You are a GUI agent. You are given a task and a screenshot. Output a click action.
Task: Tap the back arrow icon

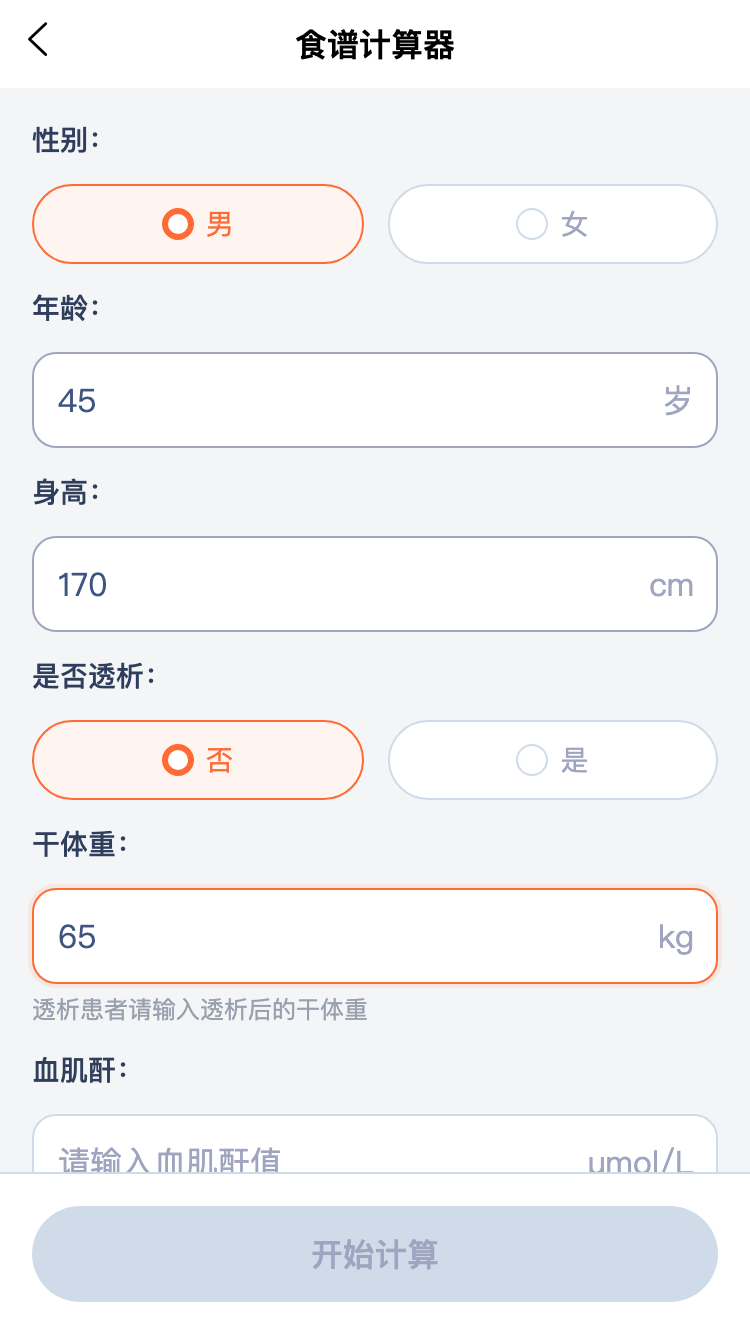coord(38,40)
